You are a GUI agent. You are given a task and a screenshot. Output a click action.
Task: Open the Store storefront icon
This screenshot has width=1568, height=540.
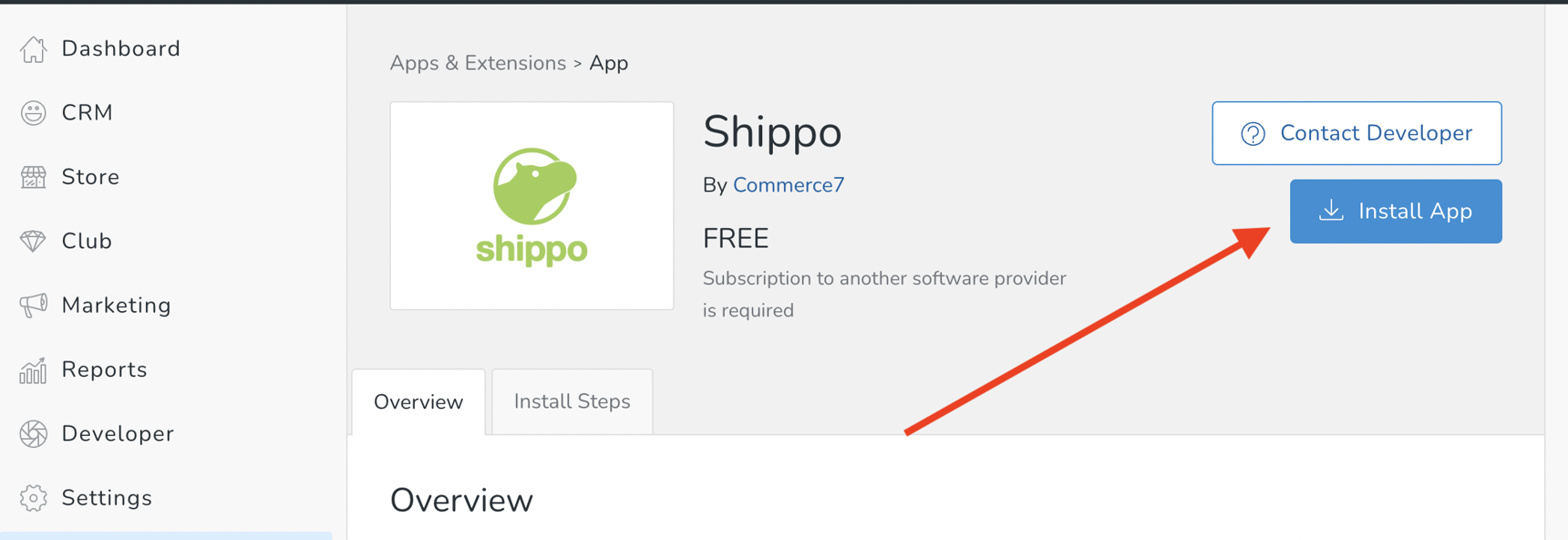pos(33,176)
